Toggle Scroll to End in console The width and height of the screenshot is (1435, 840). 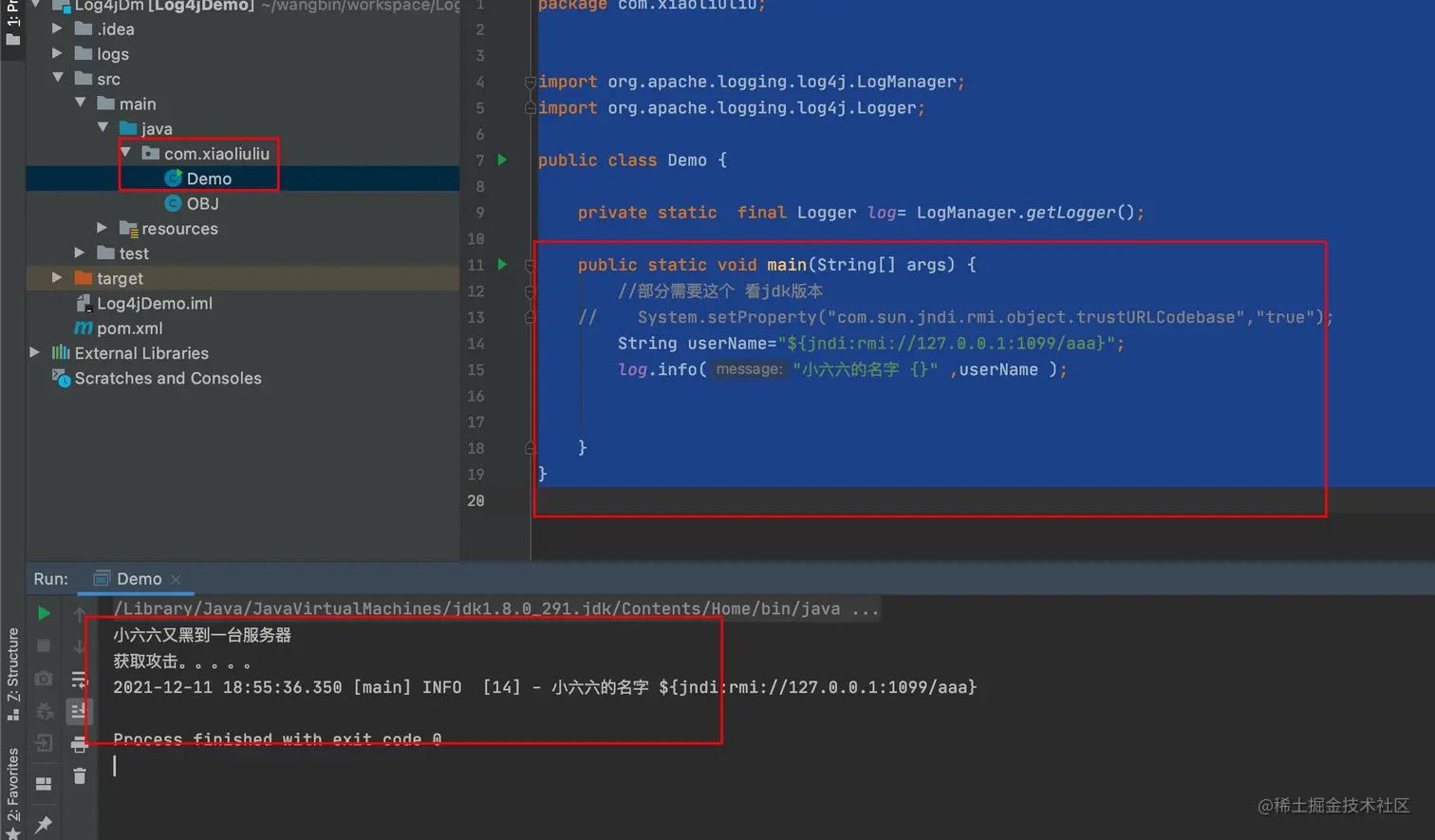[x=80, y=711]
